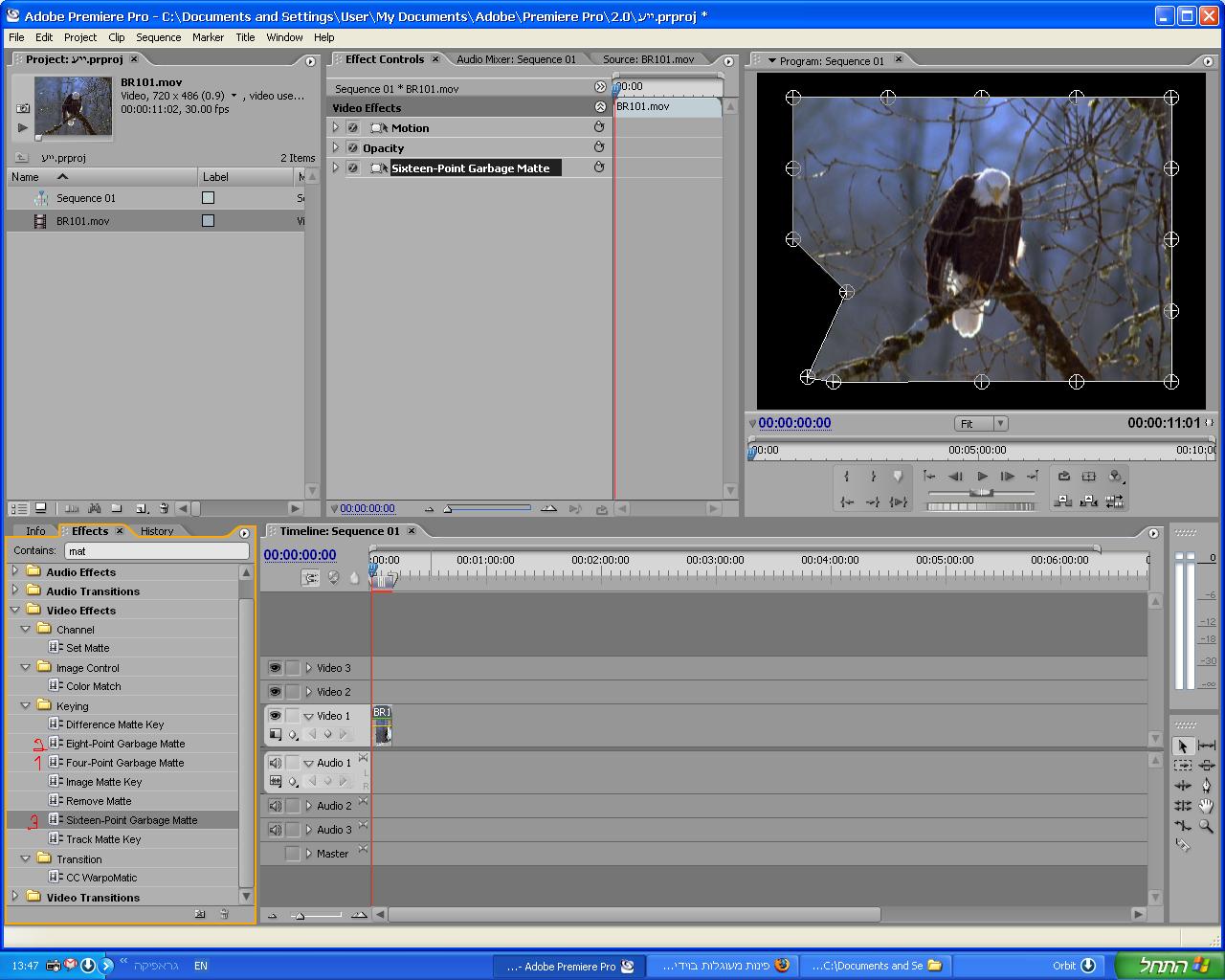Hide the Video 2 track with eye icon

275,691
